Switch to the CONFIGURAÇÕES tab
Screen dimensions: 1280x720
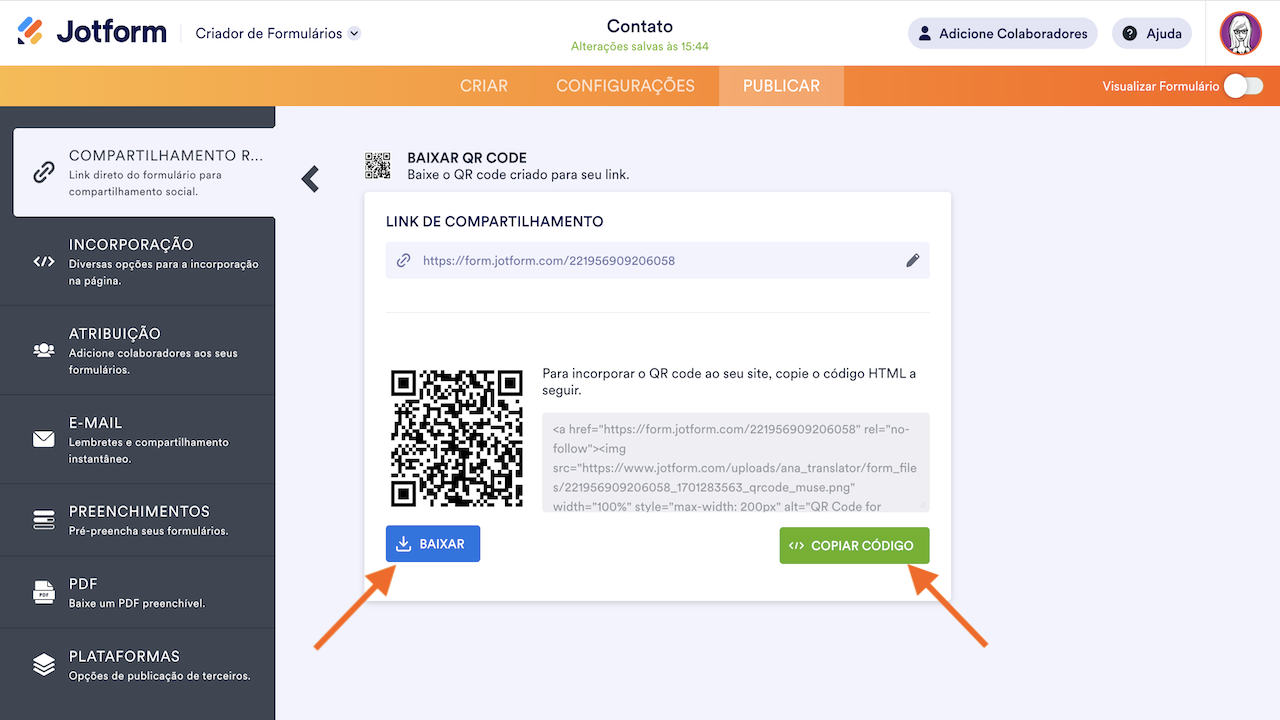click(625, 86)
